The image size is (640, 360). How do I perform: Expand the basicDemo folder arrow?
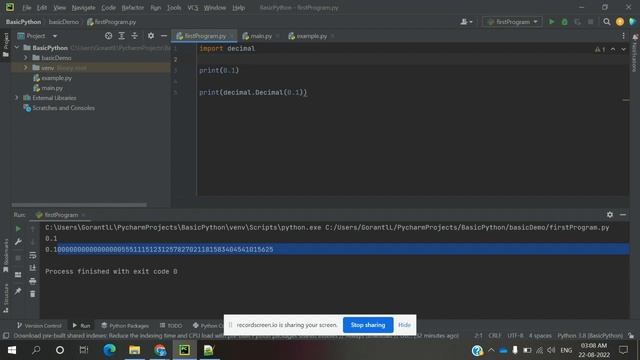click(26, 58)
